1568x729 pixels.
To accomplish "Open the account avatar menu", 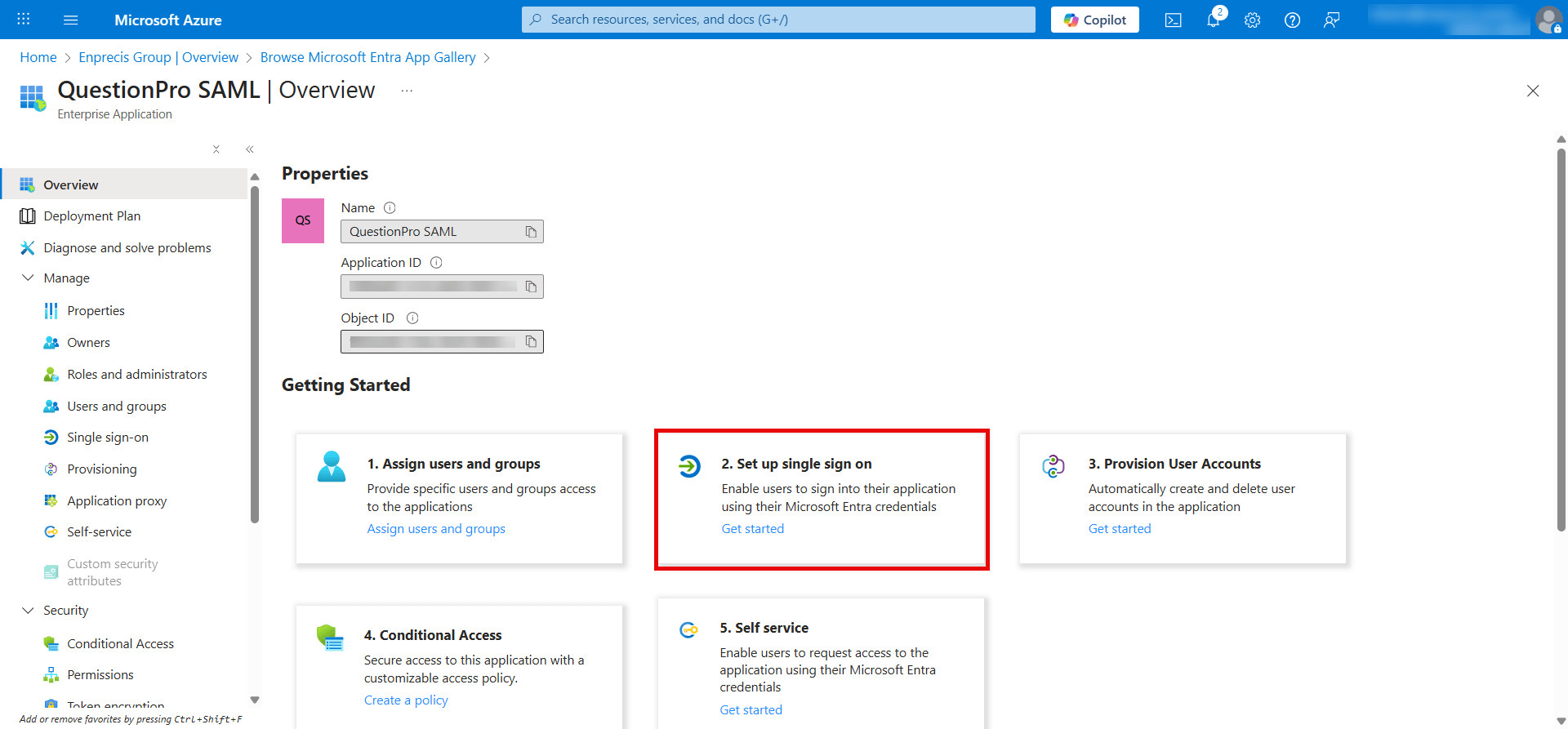I will pyautogui.click(x=1548, y=20).
